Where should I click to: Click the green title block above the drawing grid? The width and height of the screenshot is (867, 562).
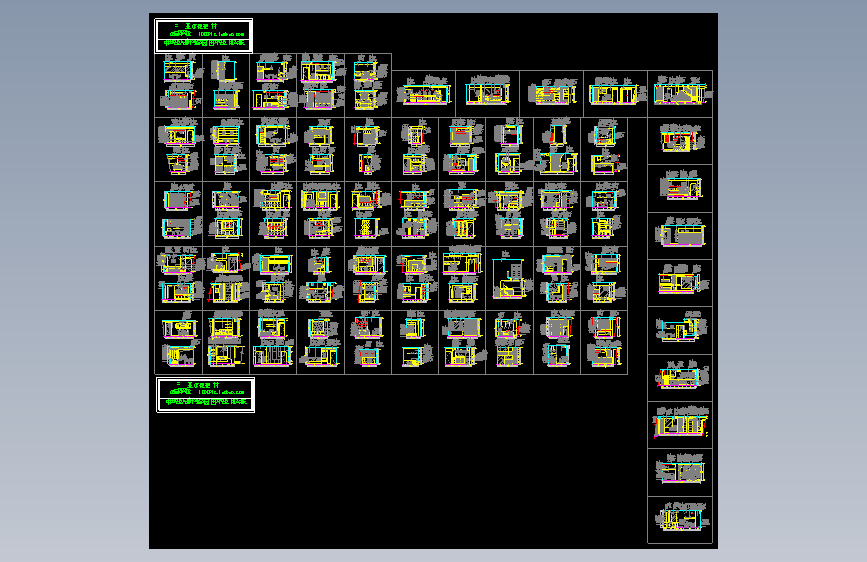(203, 36)
